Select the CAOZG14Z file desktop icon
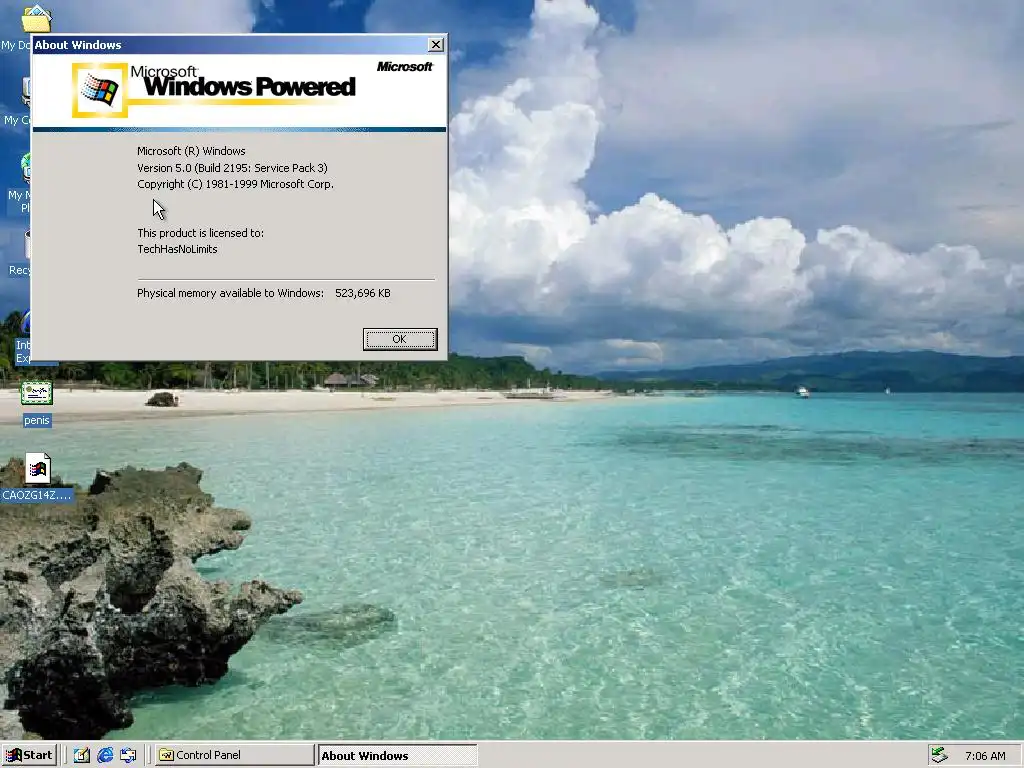Viewport: 1024px width, 768px height. pyautogui.click(x=38, y=468)
